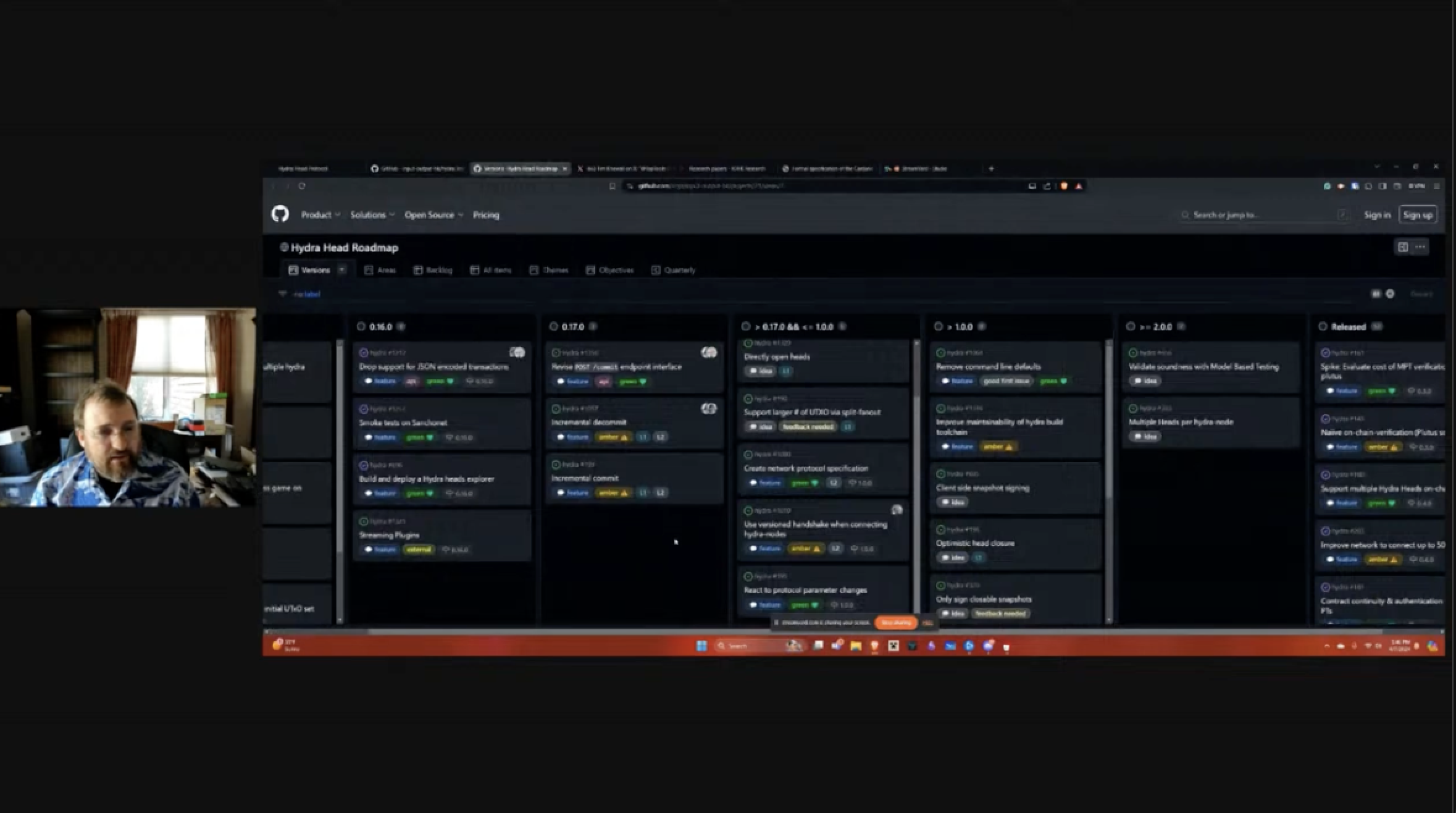Click the bookmark icon beside address bar
Viewport: 1456px width, 813px height.
click(x=612, y=186)
